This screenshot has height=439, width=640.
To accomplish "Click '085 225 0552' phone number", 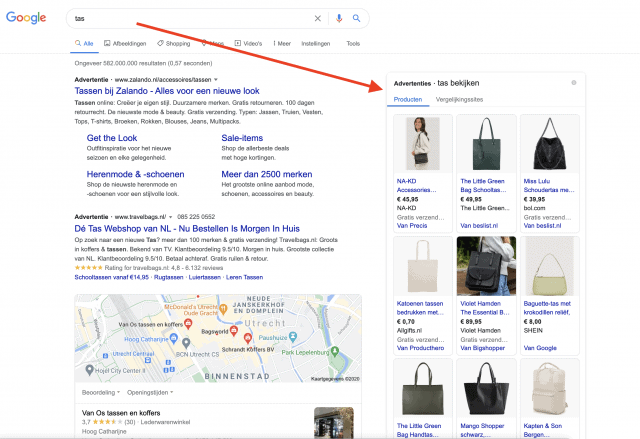I will click(196, 217).
